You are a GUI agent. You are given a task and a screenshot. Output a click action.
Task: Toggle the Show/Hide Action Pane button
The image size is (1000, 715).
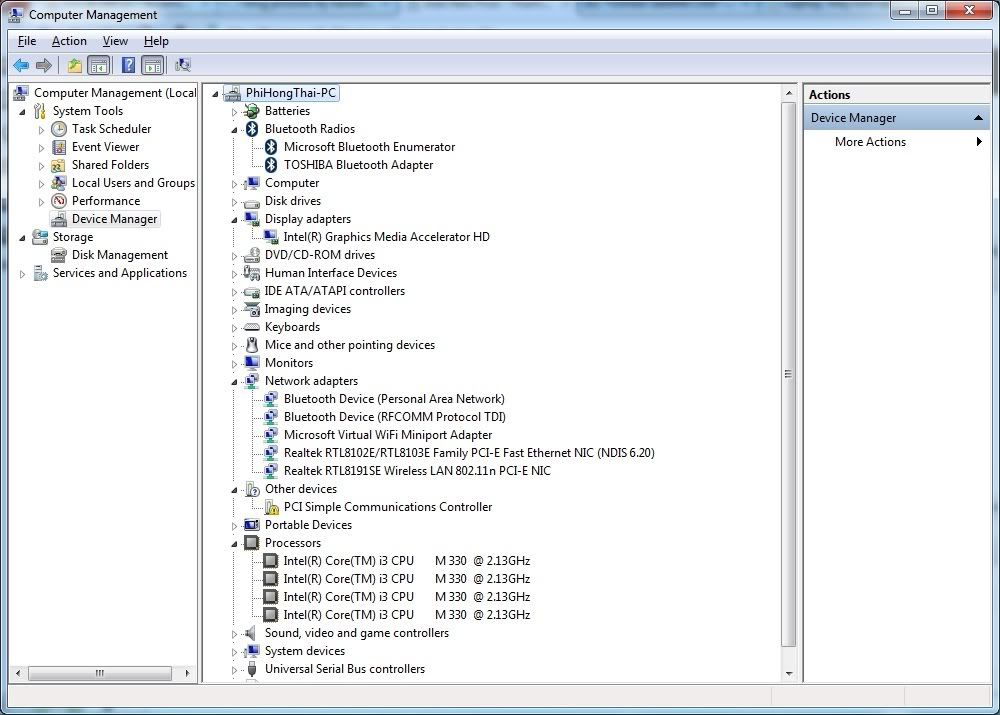tap(152, 66)
